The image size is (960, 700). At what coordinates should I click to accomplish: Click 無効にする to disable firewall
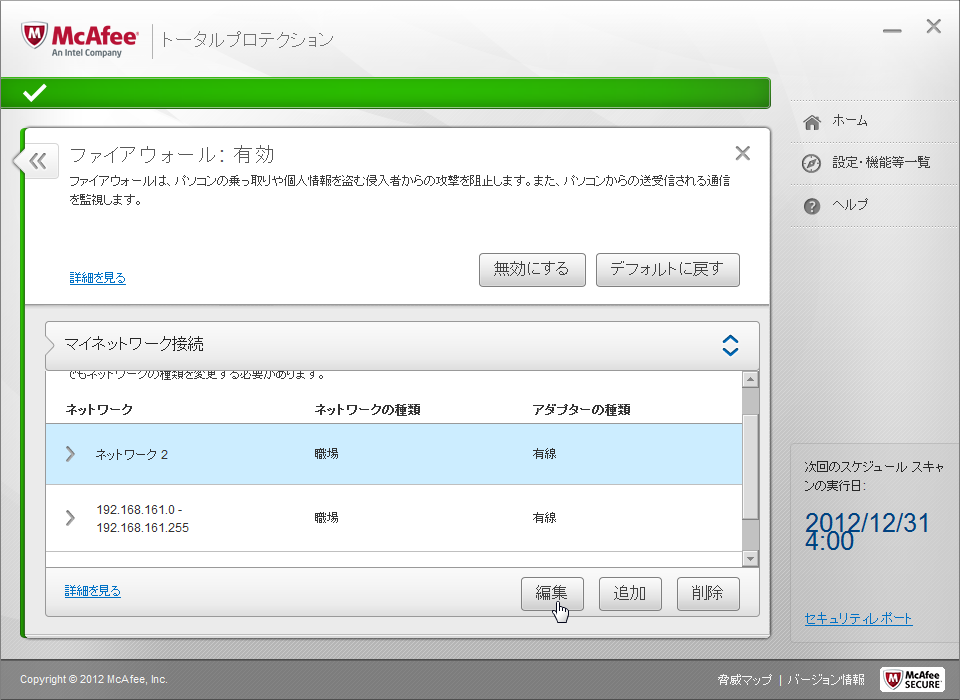point(531,269)
